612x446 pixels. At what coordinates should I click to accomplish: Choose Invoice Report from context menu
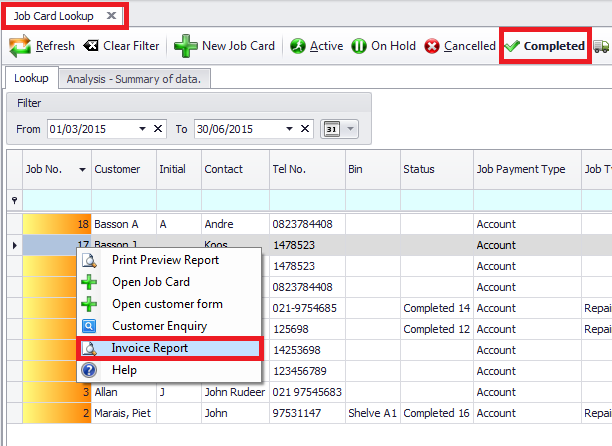(170, 348)
